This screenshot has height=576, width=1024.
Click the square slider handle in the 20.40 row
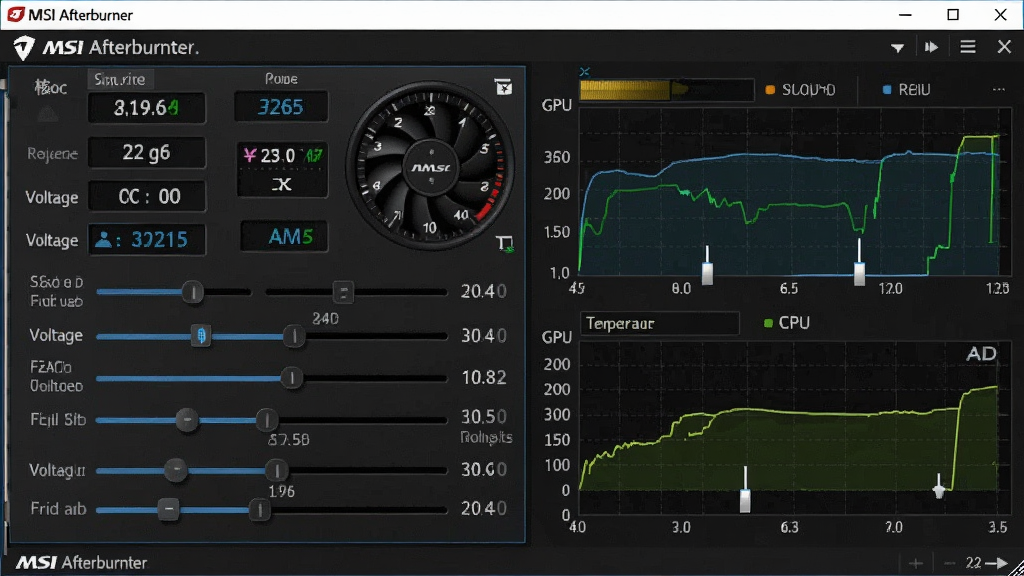click(x=343, y=292)
